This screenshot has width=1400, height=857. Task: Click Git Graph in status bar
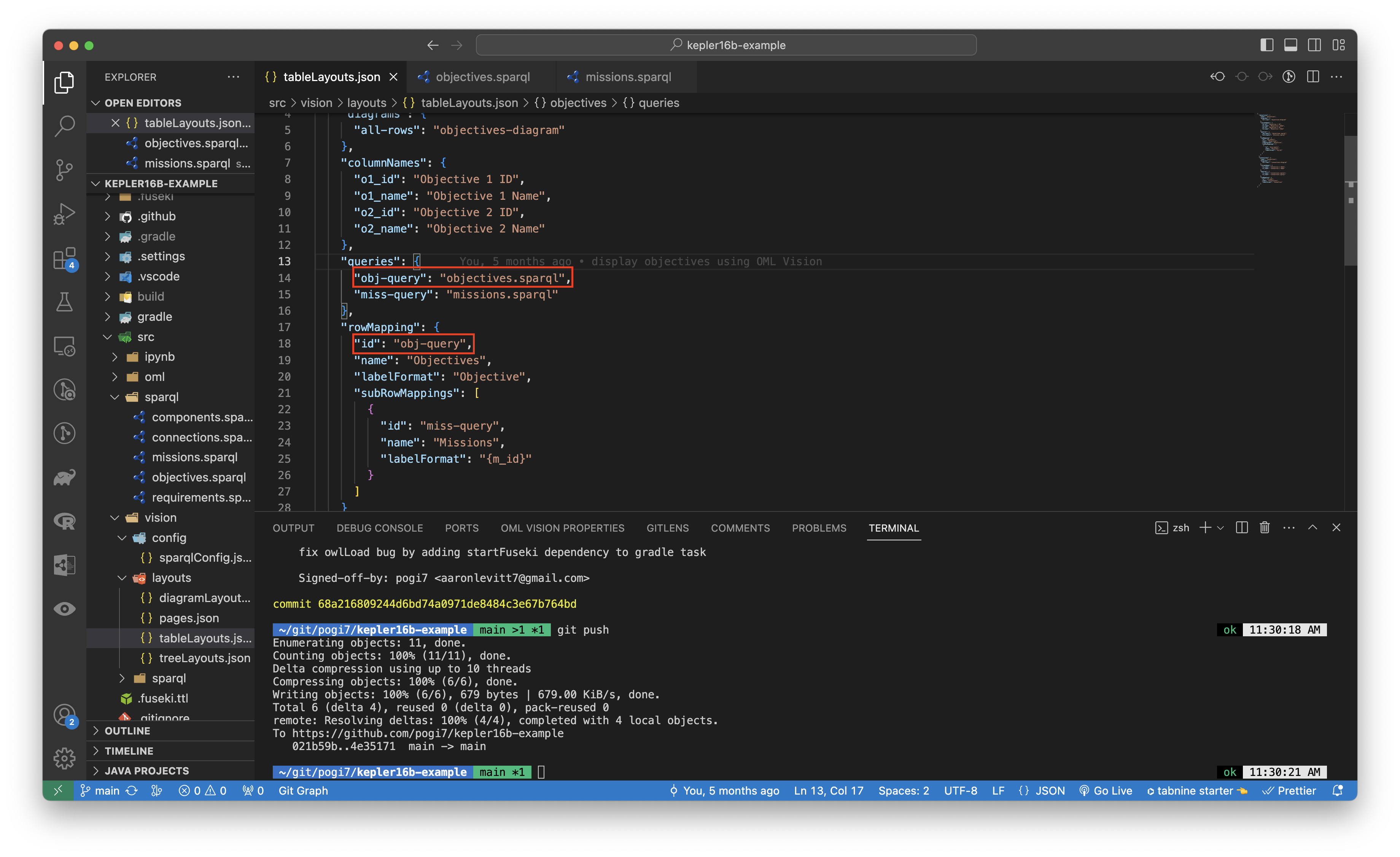pos(303,790)
